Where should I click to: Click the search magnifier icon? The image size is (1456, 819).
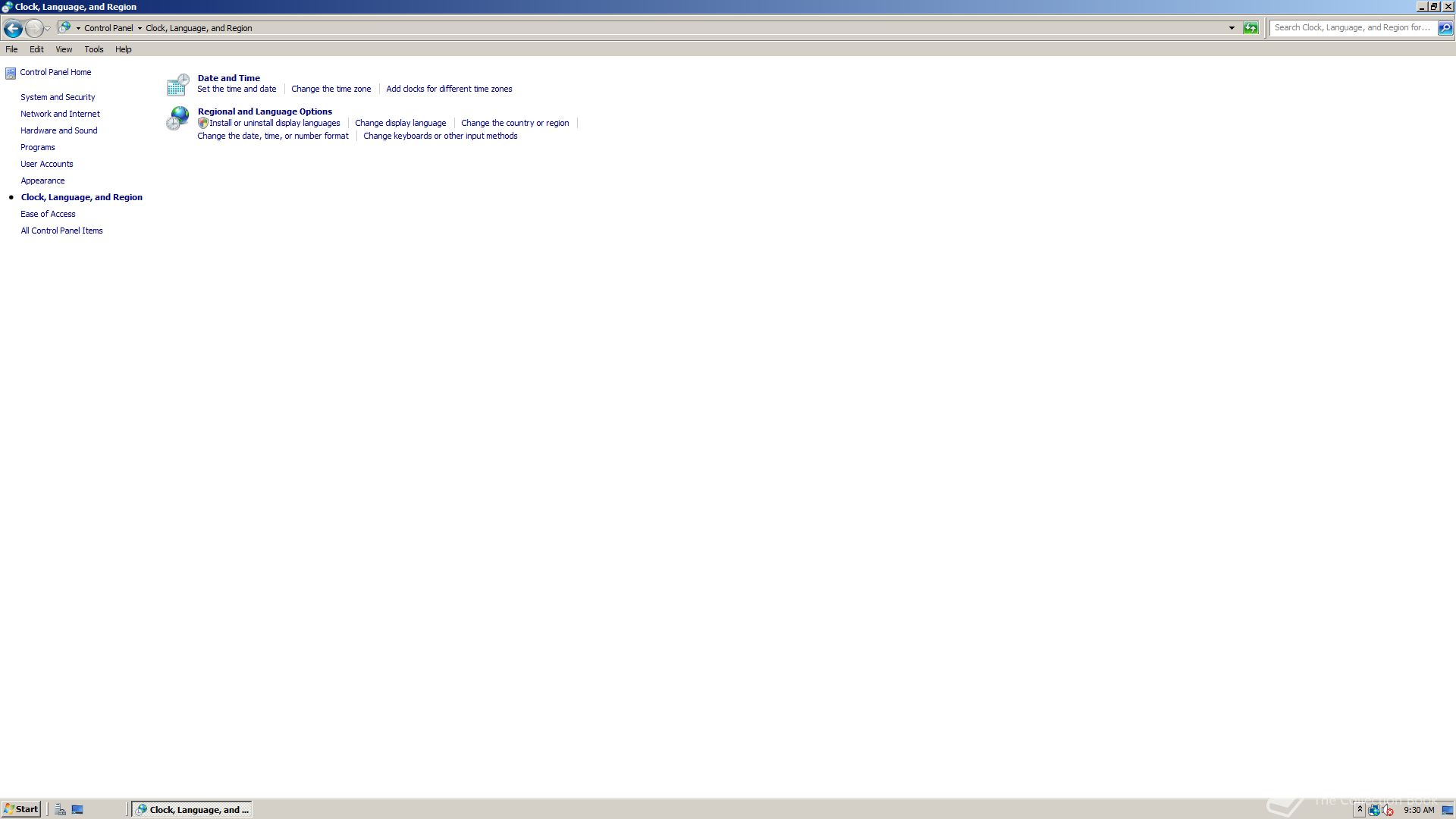[1445, 28]
